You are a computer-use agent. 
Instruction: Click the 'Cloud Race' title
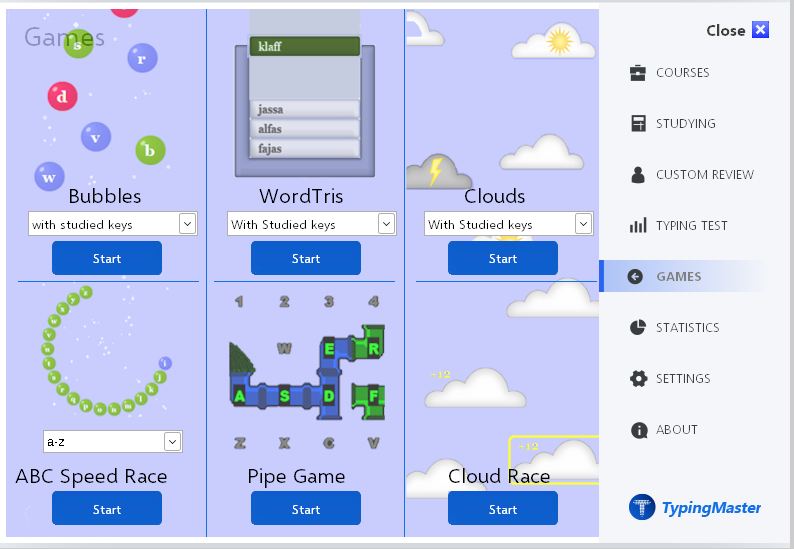pyautogui.click(x=499, y=476)
